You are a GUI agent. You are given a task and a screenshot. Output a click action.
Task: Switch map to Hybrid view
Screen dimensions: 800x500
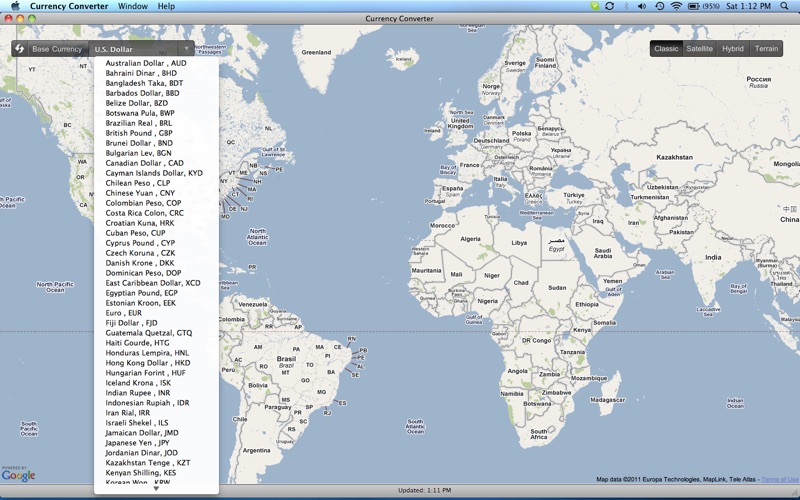click(733, 49)
